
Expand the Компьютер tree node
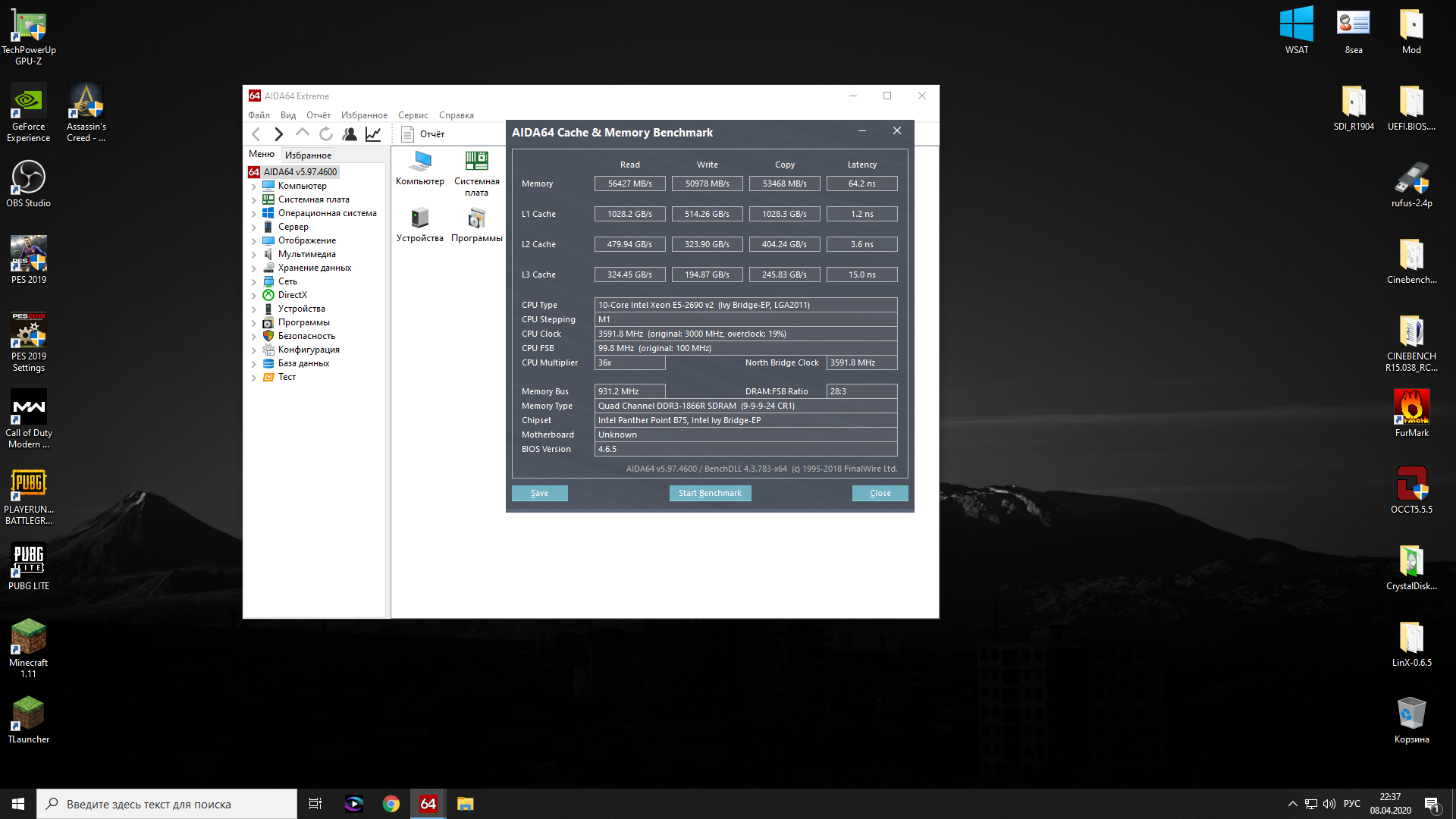click(x=254, y=187)
